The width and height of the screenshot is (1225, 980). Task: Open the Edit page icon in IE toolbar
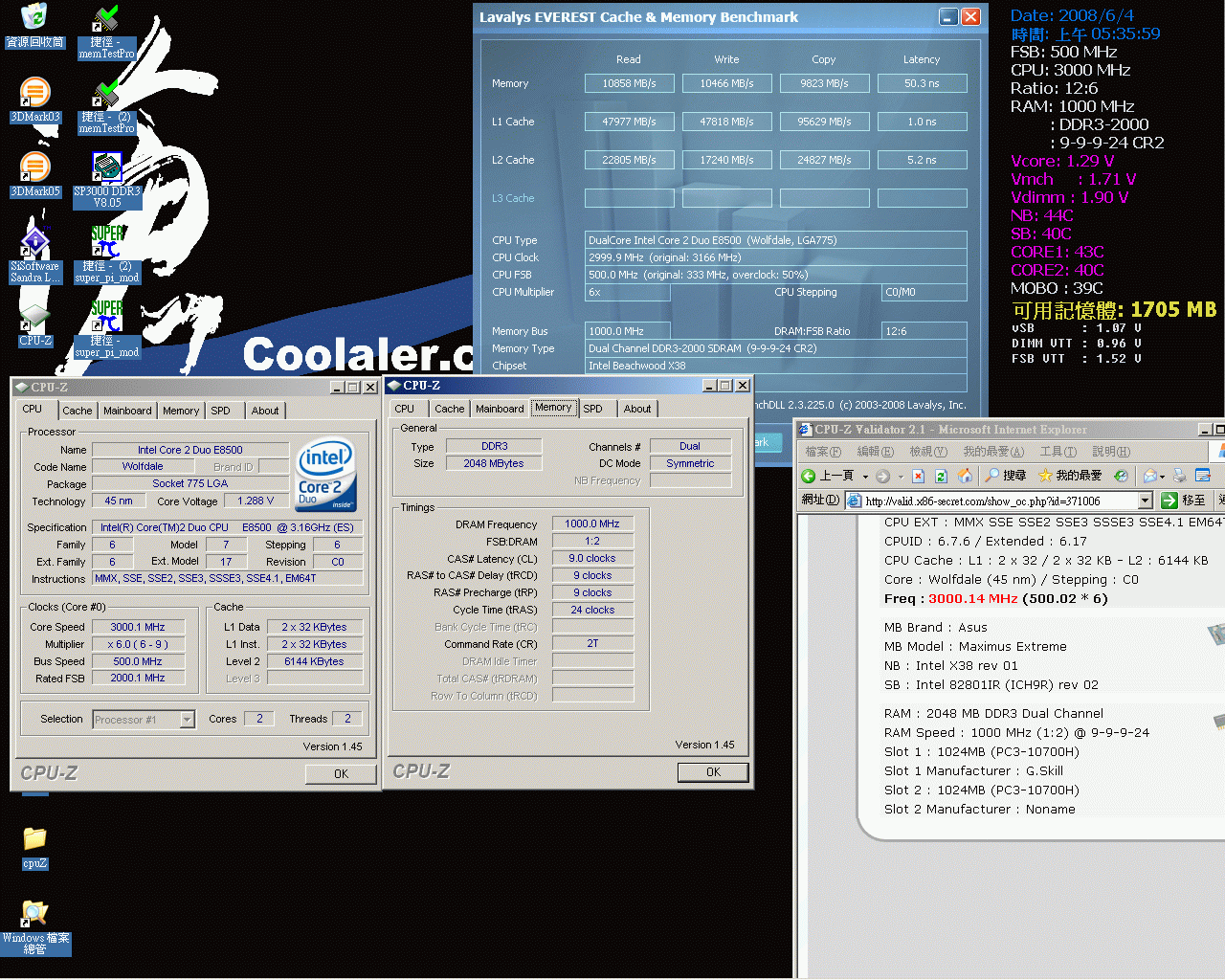pyautogui.click(x=1203, y=476)
